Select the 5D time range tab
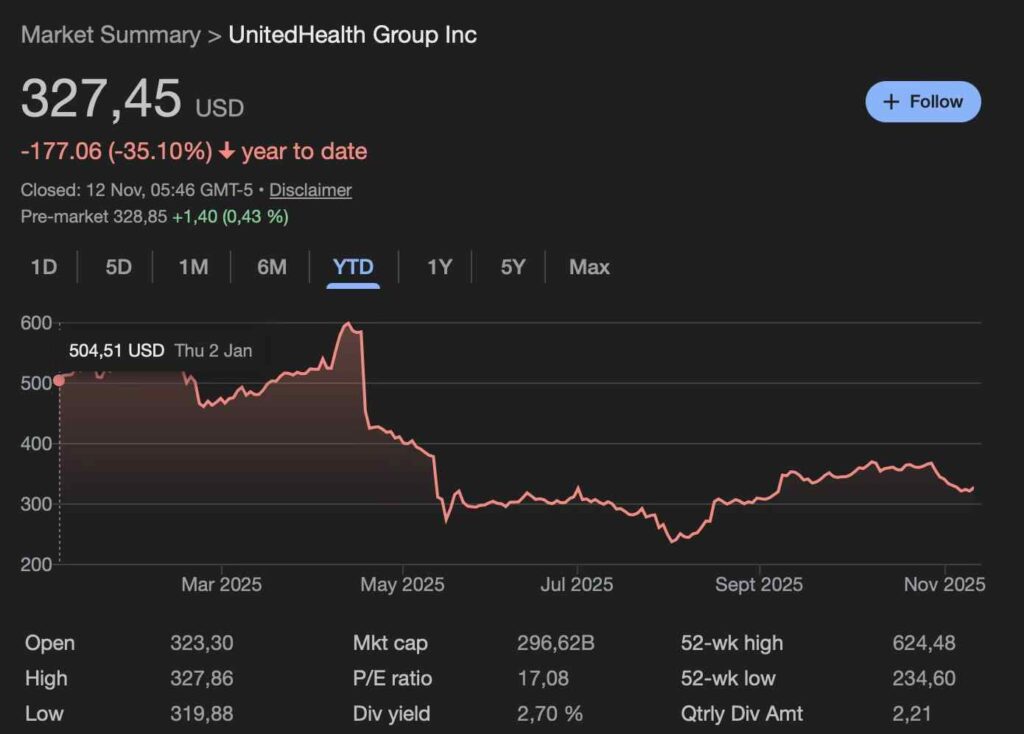 coord(118,267)
